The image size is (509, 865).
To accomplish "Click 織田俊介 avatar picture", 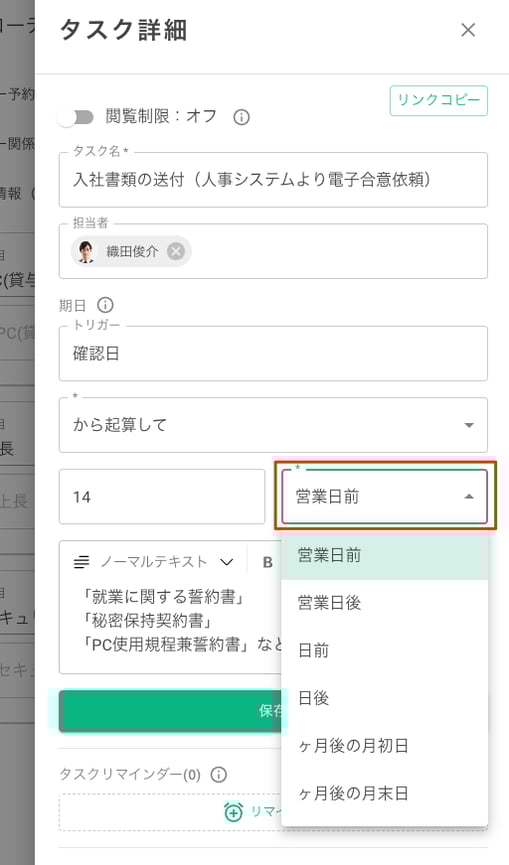I will (x=85, y=252).
